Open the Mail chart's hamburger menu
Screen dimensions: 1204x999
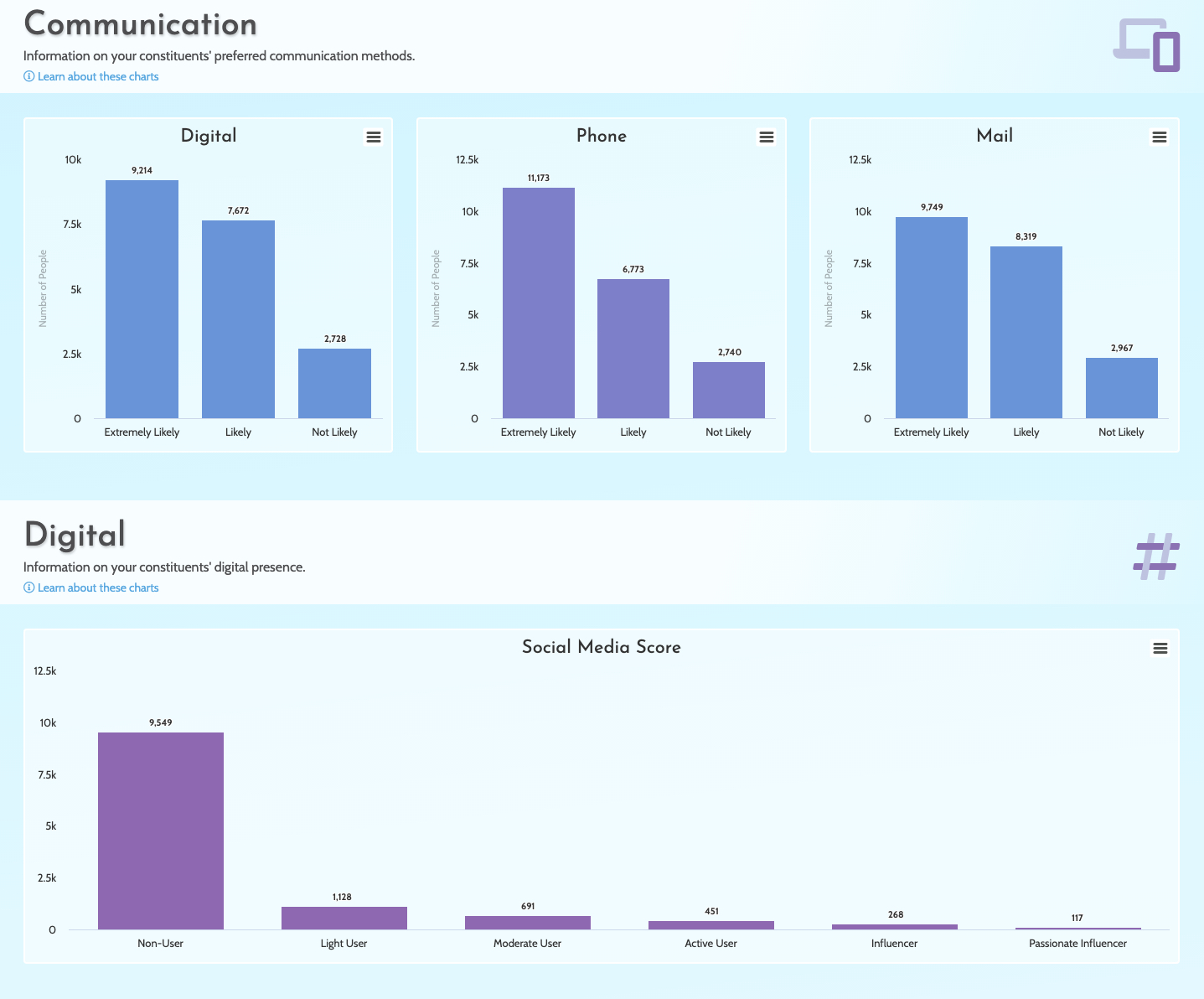1160,136
